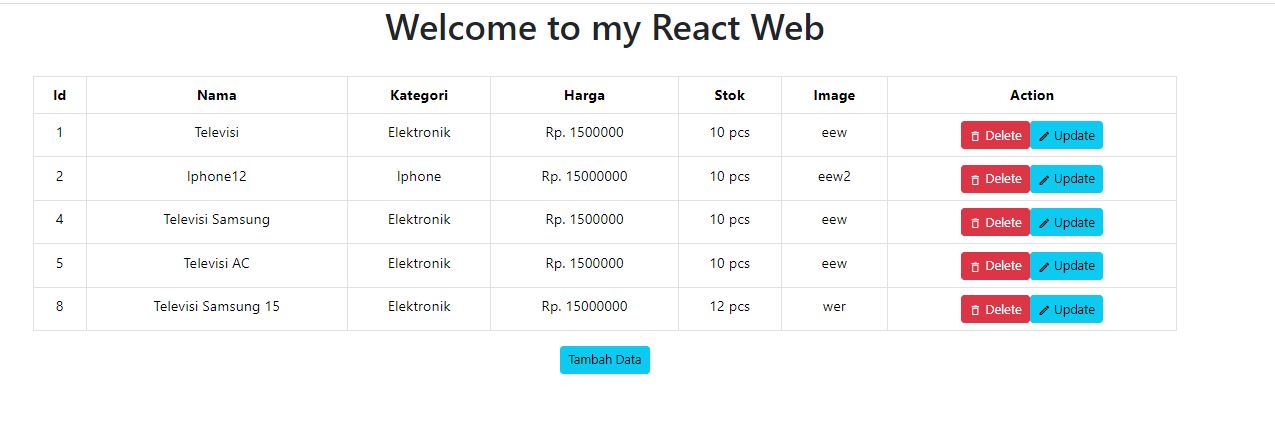Click the Iphone12 name cell
This screenshot has width=1275, height=440.
[x=216, y=176]
